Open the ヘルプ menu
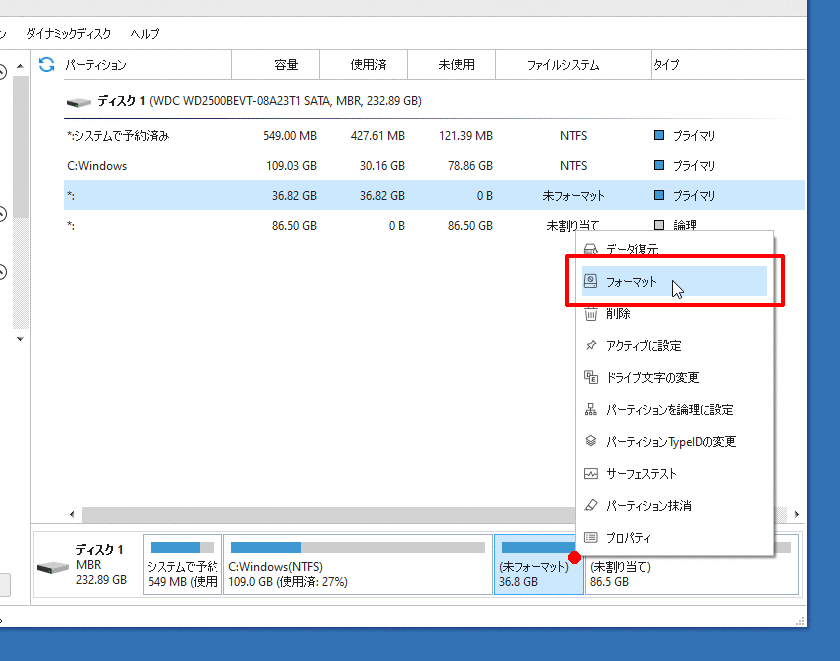Image resolution: width=840 pixels, height=661 pixels. coord(145,33)
